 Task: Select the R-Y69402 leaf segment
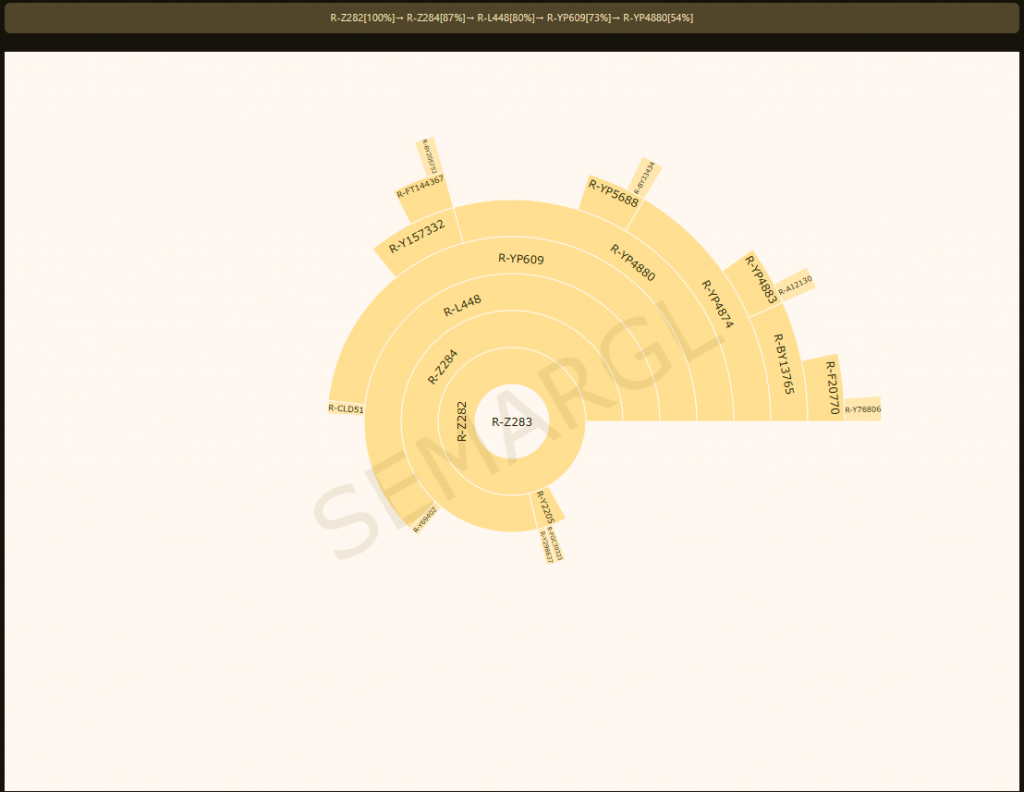[x=425, y=520]
